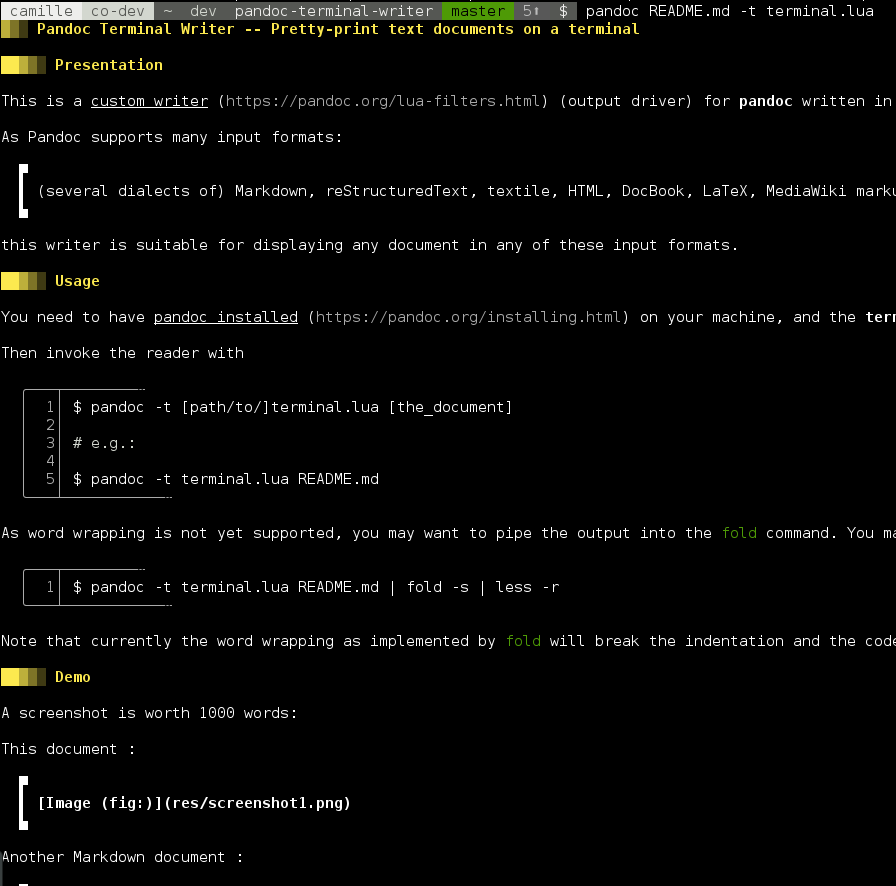Click the 'dev' directory prompt segment
The width and height of the screenshot is (896, 886).
(203, 11)
